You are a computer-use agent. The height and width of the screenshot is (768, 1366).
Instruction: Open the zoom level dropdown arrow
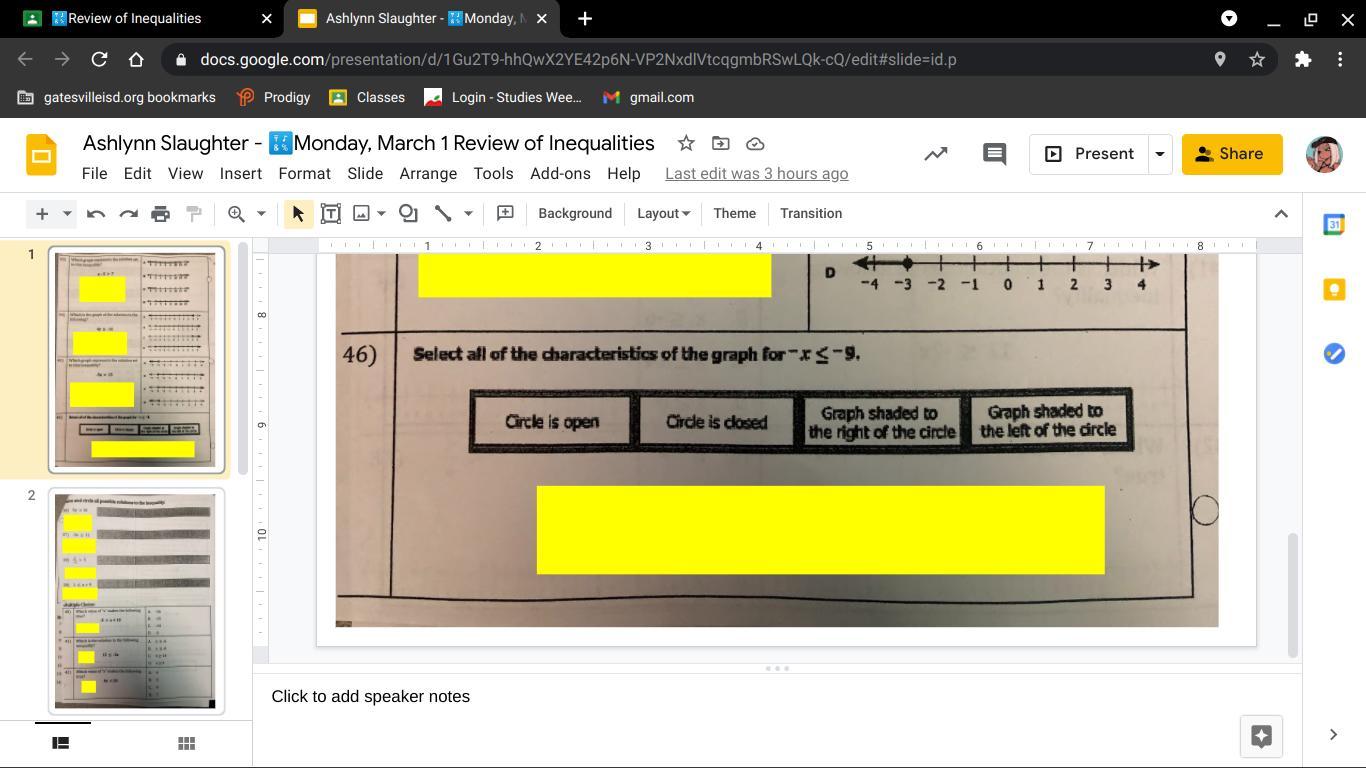261,213
